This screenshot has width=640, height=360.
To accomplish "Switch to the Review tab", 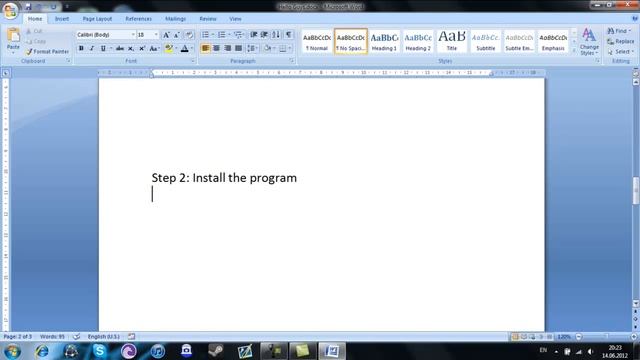I will tap(208, 19).
